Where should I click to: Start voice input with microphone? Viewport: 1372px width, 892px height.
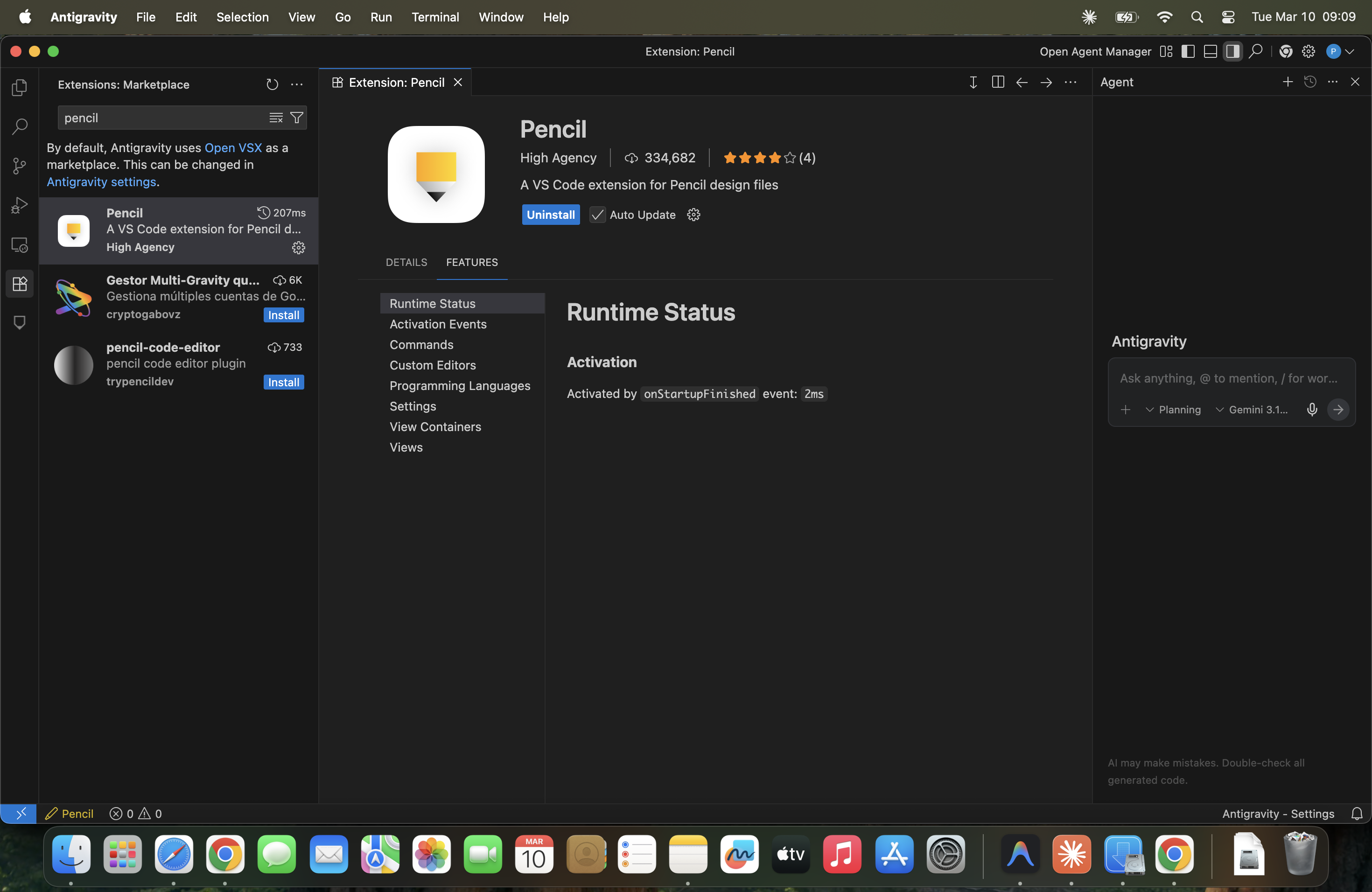point(1312,410)
